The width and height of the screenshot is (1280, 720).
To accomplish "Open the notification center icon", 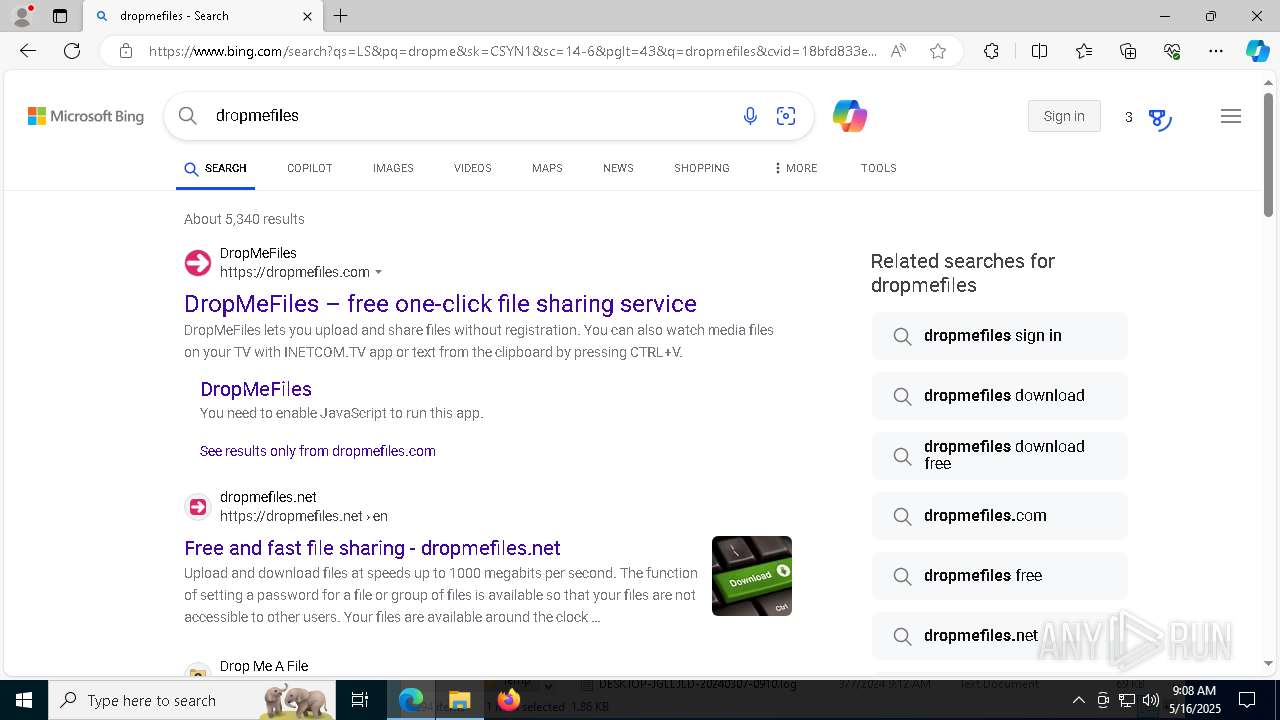I will 1247,700.
